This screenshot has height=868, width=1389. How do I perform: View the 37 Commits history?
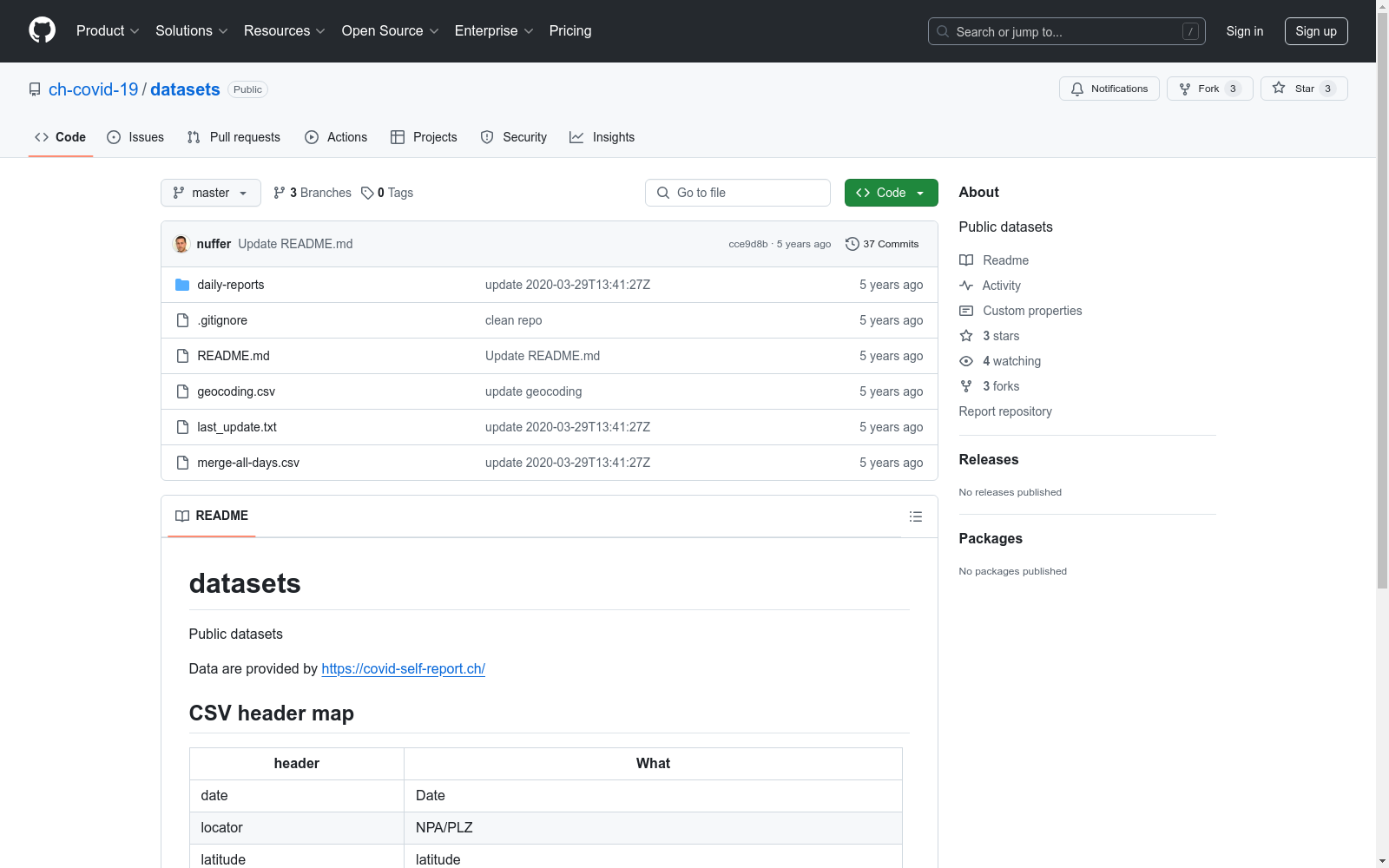click(882, 244)
